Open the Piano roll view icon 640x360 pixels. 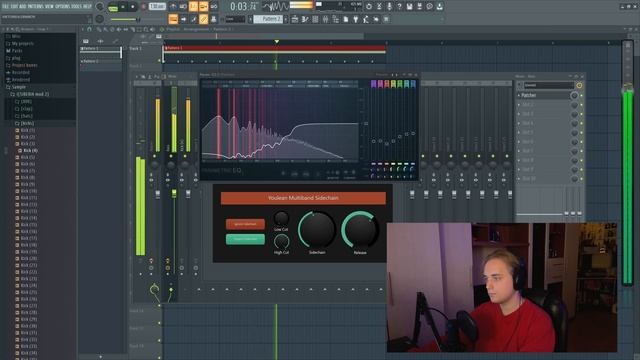click(304, 19)
